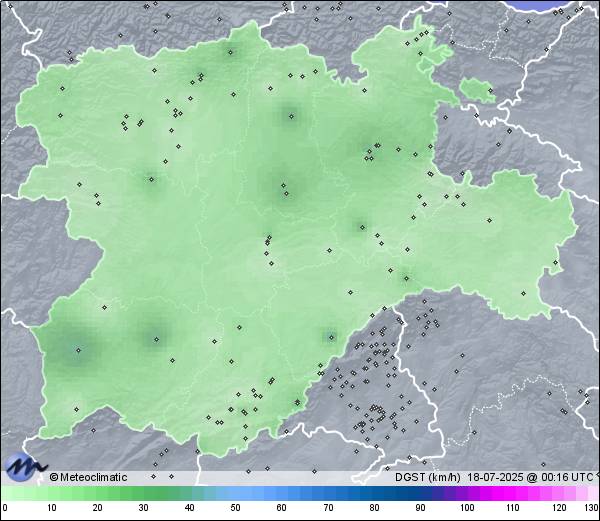Select the 60 scale label
The image size is (600, 521).
click(282, 508)
